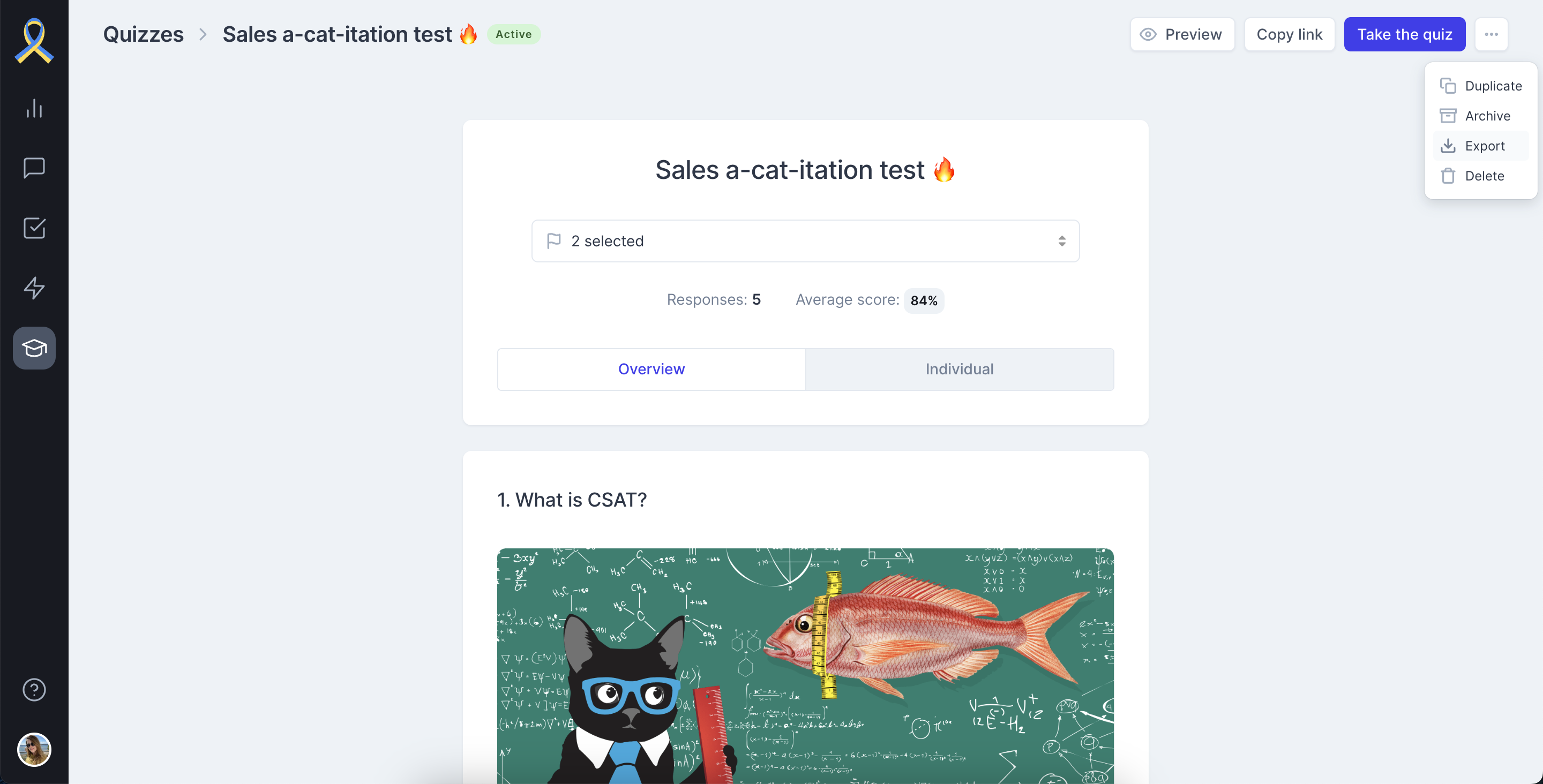Image resolution: width=1543 pixels, height=784 pixels.
Task: Switch to the Individual results tab
Action: [x=960, y=369]
